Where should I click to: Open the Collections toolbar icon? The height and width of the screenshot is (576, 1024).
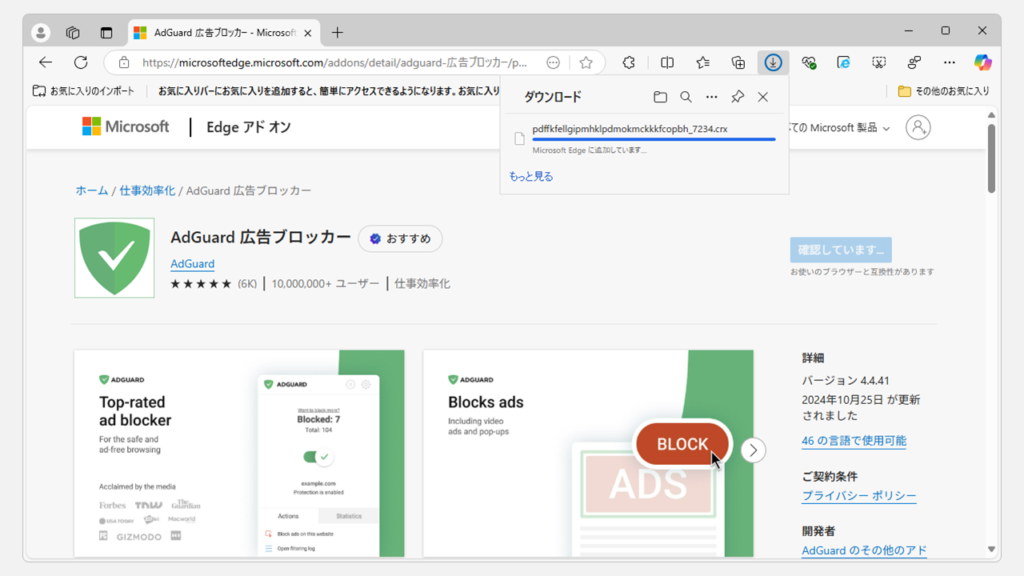738,62
